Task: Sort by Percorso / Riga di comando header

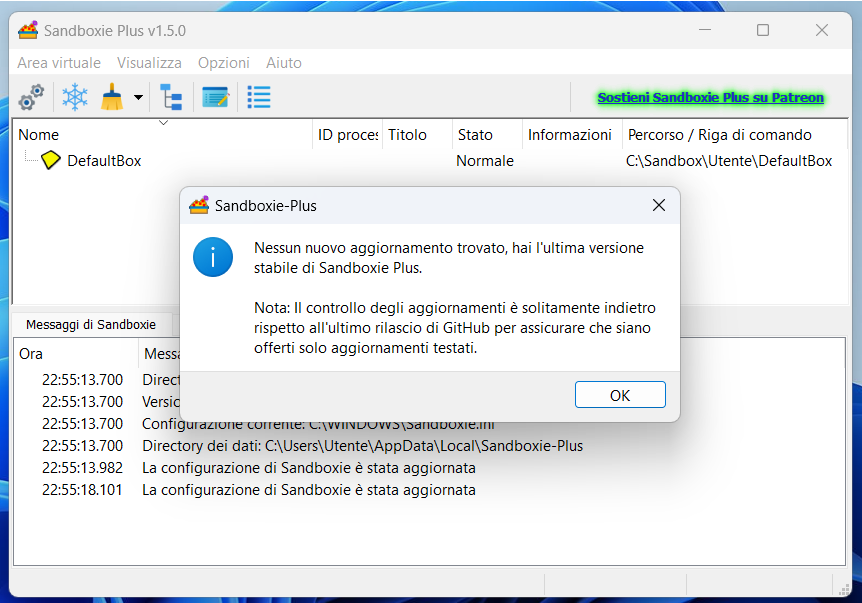Action: pyautogui.click(x=734, y=135)
